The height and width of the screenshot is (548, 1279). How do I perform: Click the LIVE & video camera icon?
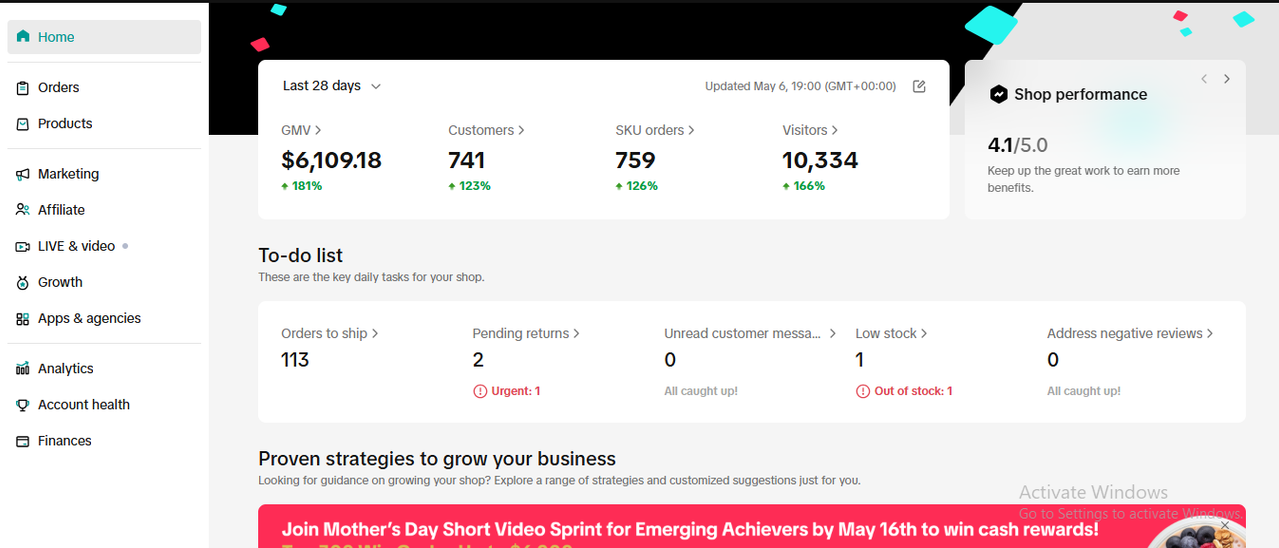[22, 246]
